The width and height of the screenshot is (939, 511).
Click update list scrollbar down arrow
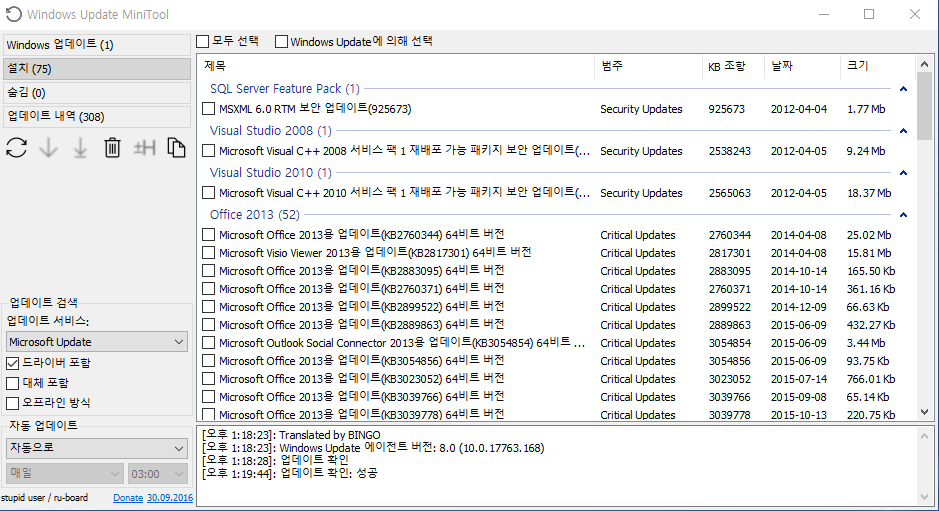click(x=924, y=412)
